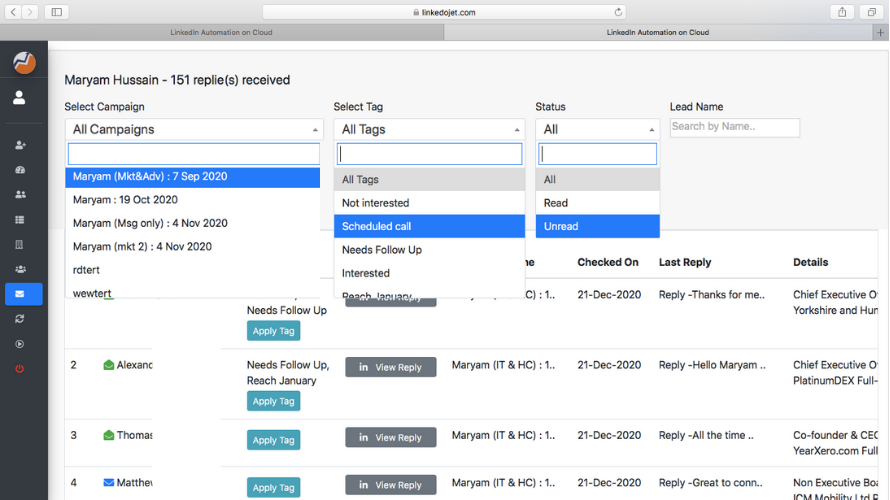The image size is (890, 500).
Task: Click the LinkedoJet logo in sidebar
Action: pyautogui.click(x=24, y=62)
